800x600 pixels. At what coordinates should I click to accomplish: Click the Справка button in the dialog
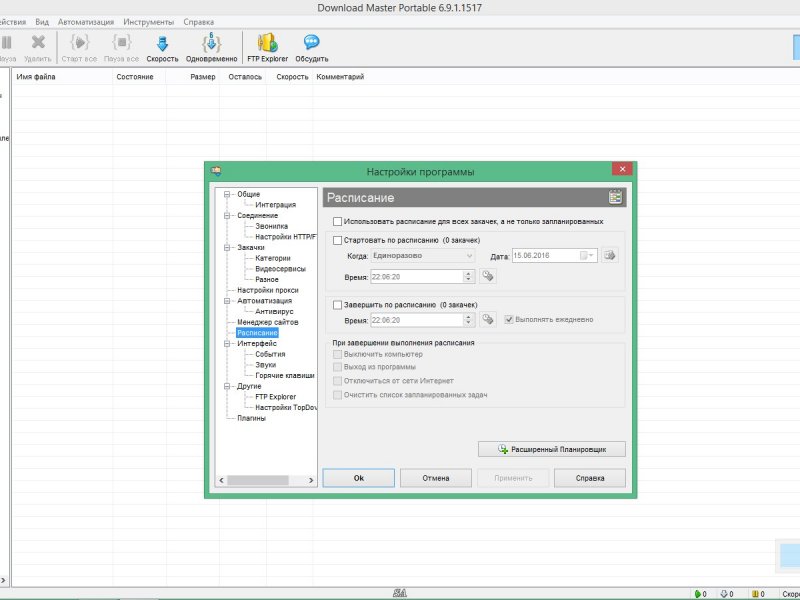(590, 478)
